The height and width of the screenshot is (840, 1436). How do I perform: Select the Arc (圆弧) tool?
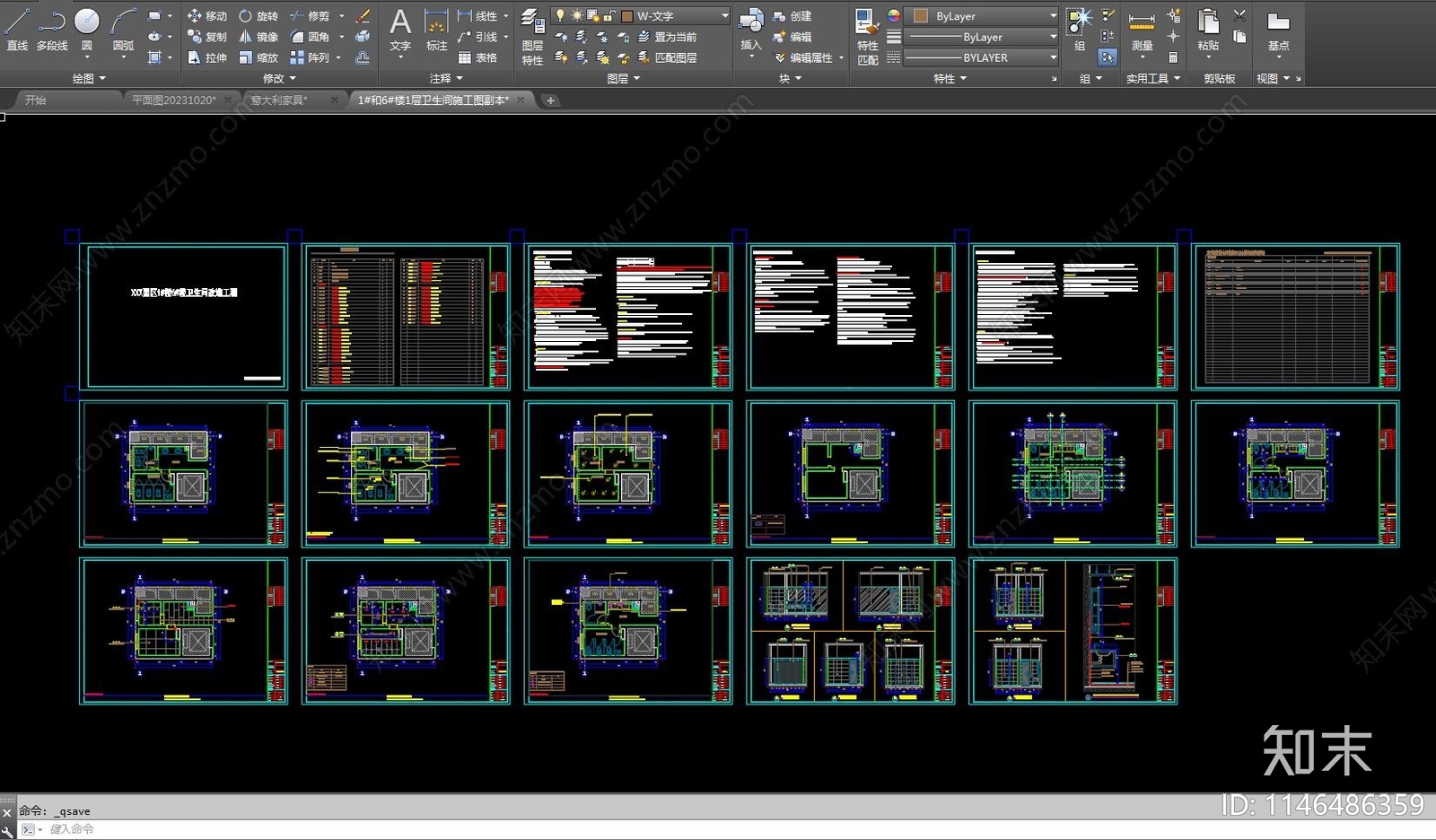point(123,29)
